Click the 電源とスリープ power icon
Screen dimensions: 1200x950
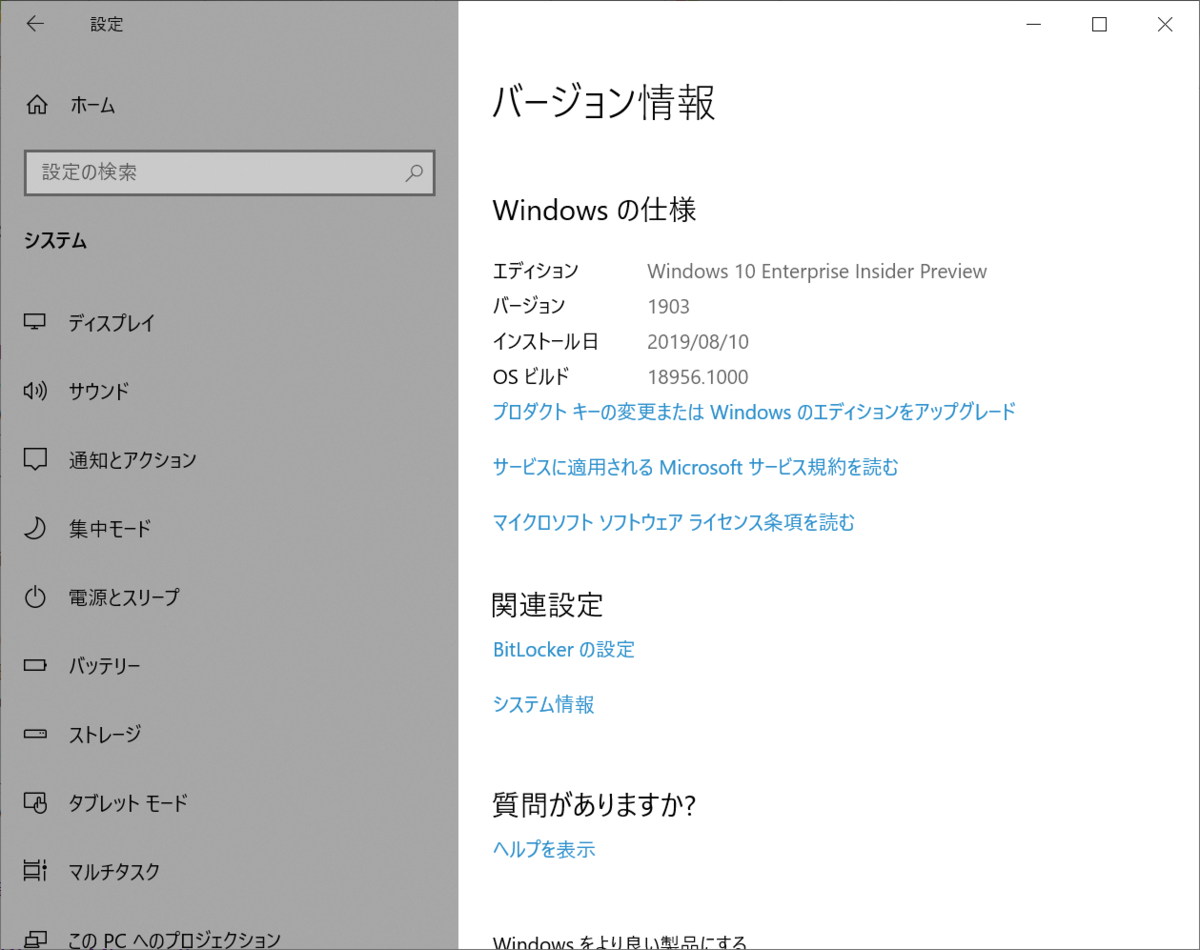click(x=36, y=597)
